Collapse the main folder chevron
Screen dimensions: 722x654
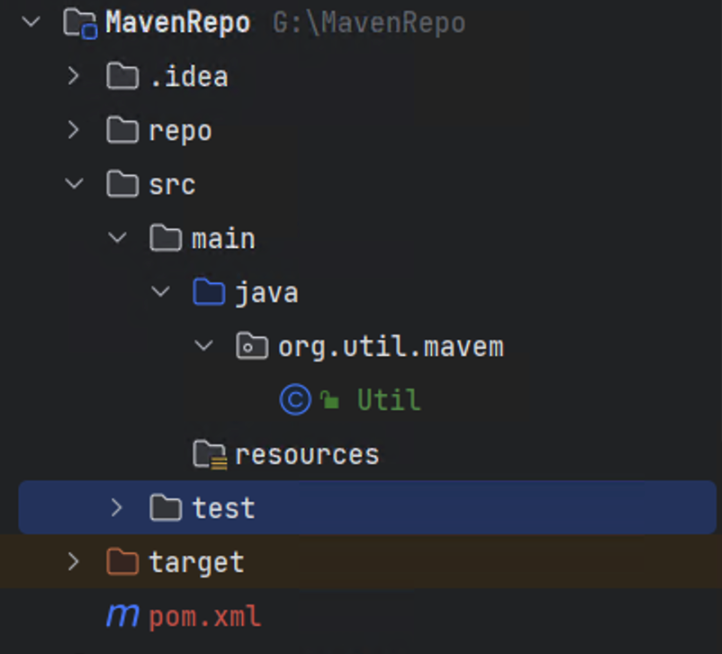[x=117, y=238]
